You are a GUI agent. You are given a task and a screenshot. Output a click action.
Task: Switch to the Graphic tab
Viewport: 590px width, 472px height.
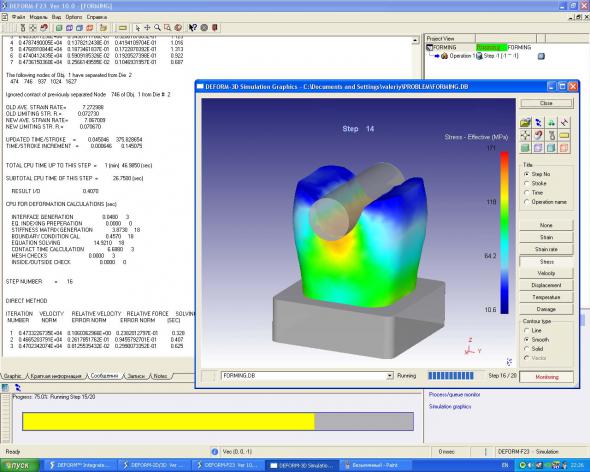tap(12, 376)
